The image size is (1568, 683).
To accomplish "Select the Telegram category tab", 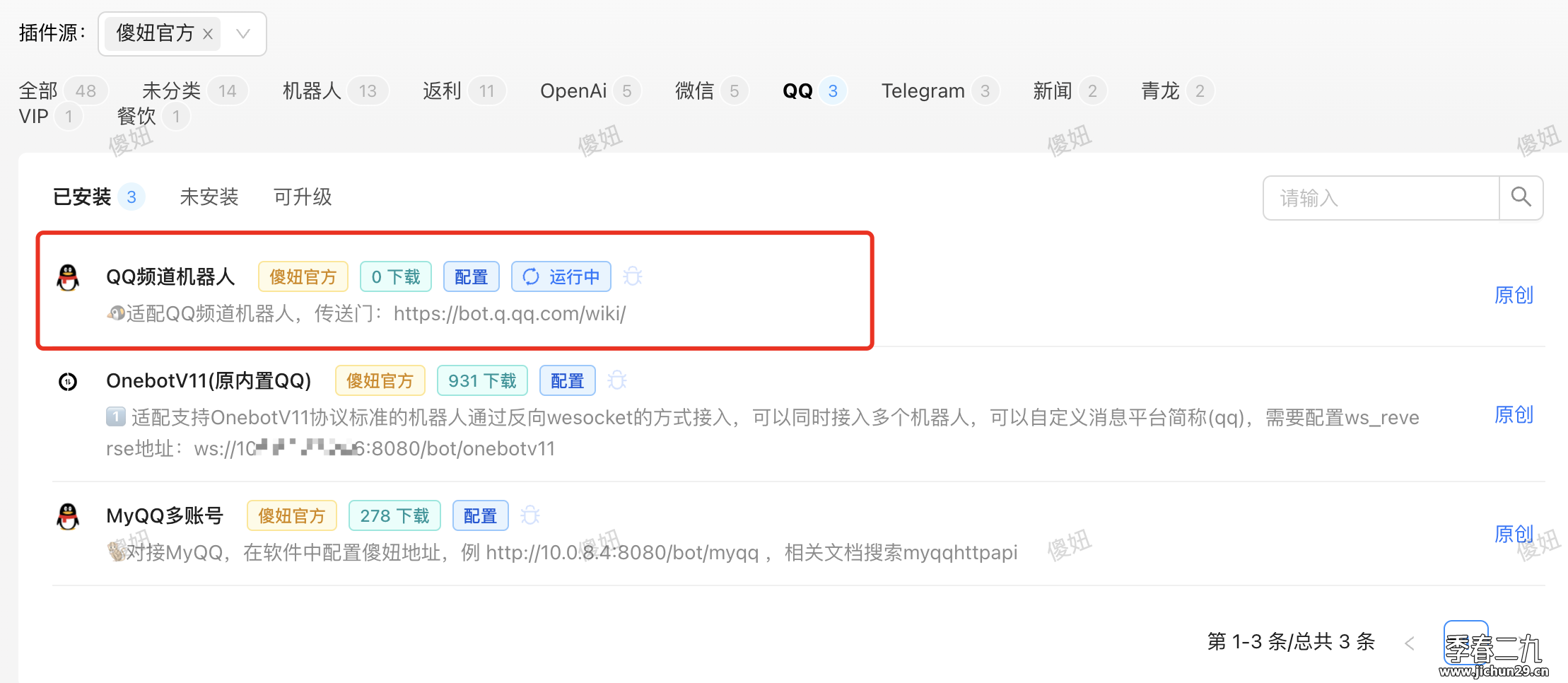I will point(940,91).
